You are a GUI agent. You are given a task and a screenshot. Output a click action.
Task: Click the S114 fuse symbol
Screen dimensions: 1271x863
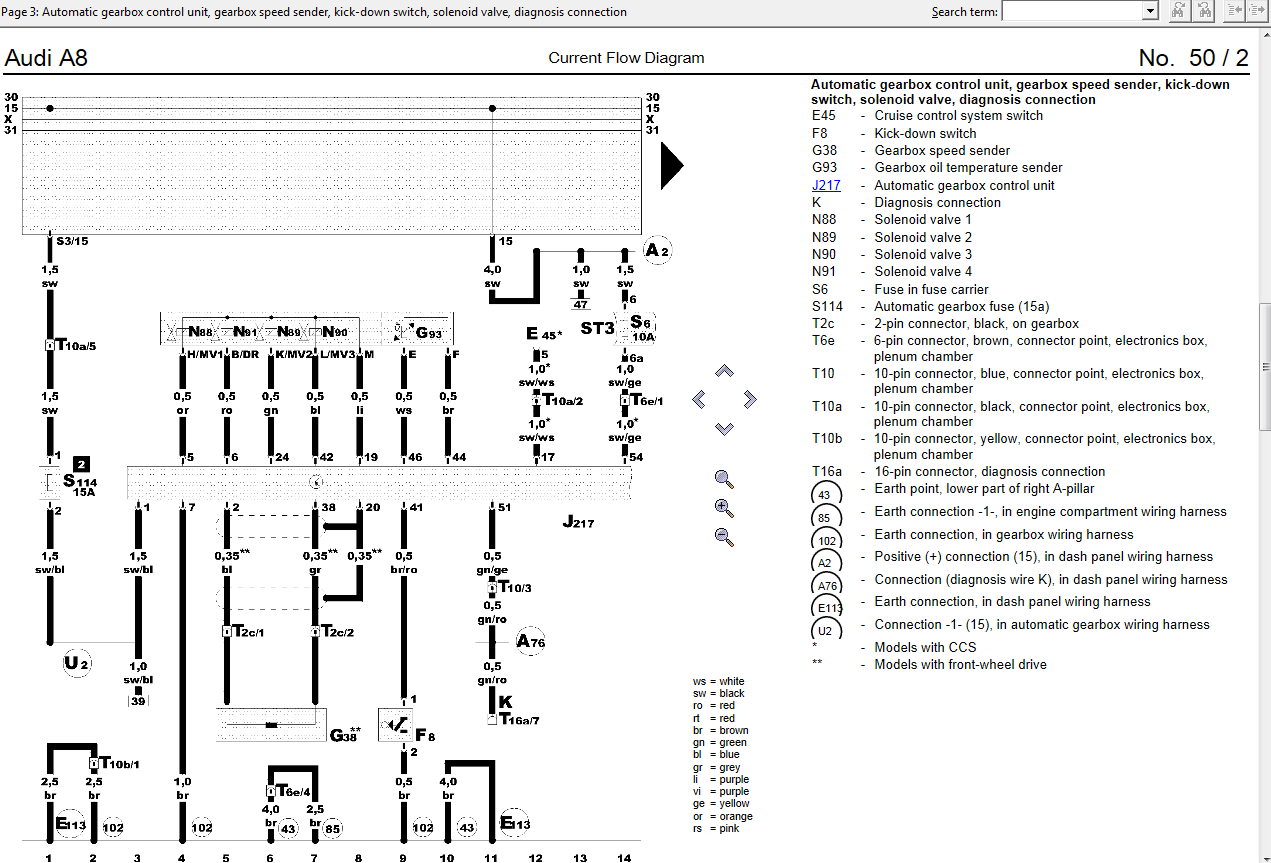tap(50, 482)
